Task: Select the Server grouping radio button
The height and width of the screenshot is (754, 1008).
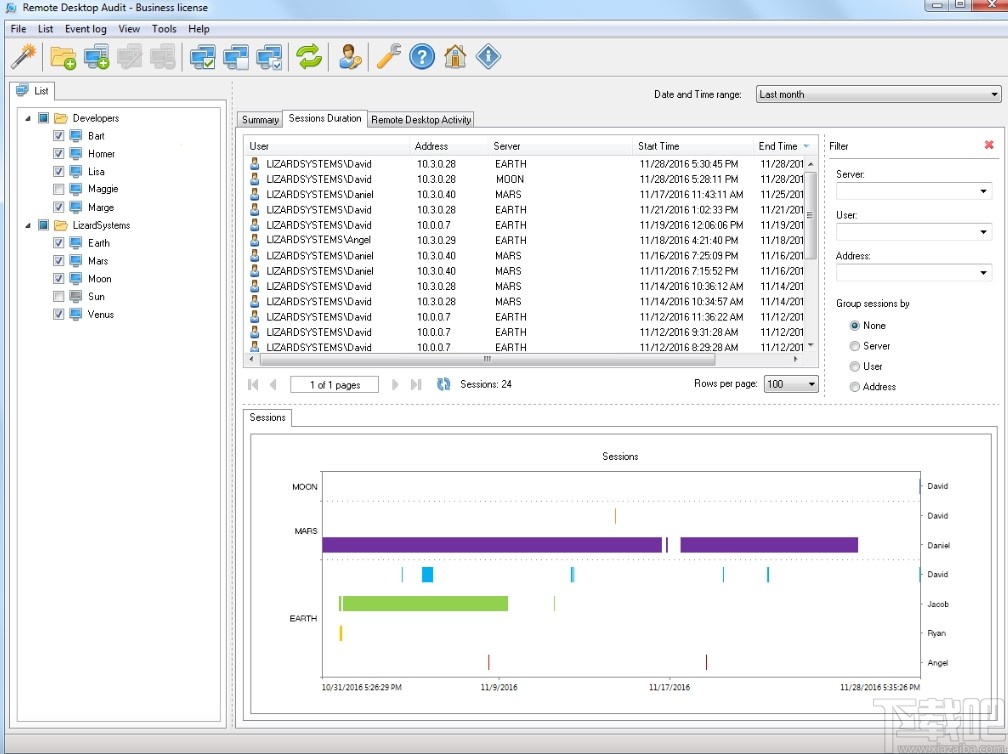Action: pyautogui.click(x=857, y=346)
